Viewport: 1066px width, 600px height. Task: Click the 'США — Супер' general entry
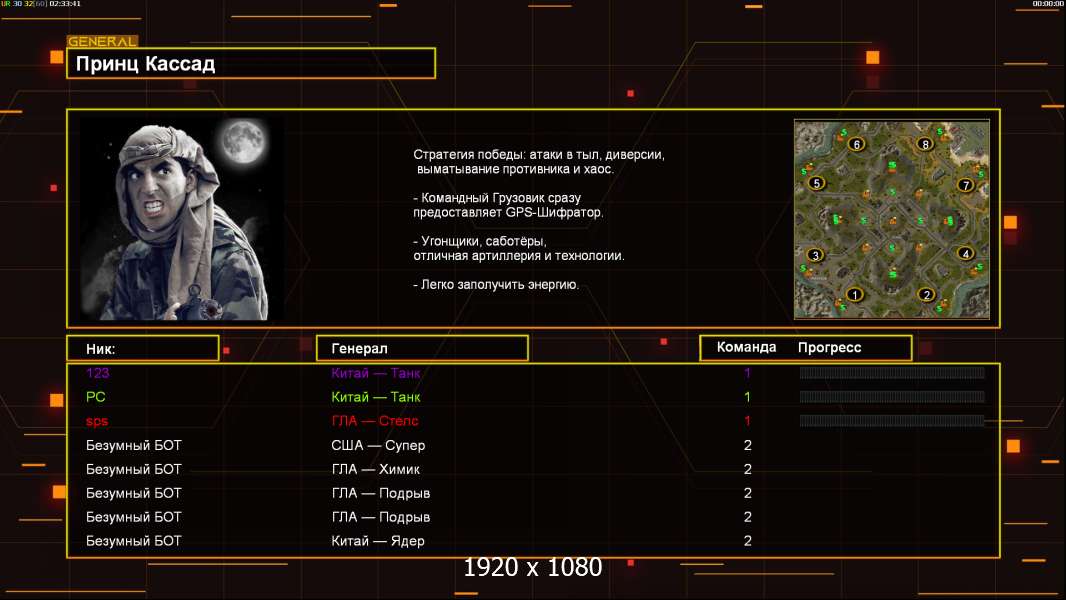pyautogui.click(x=378, y=445)
